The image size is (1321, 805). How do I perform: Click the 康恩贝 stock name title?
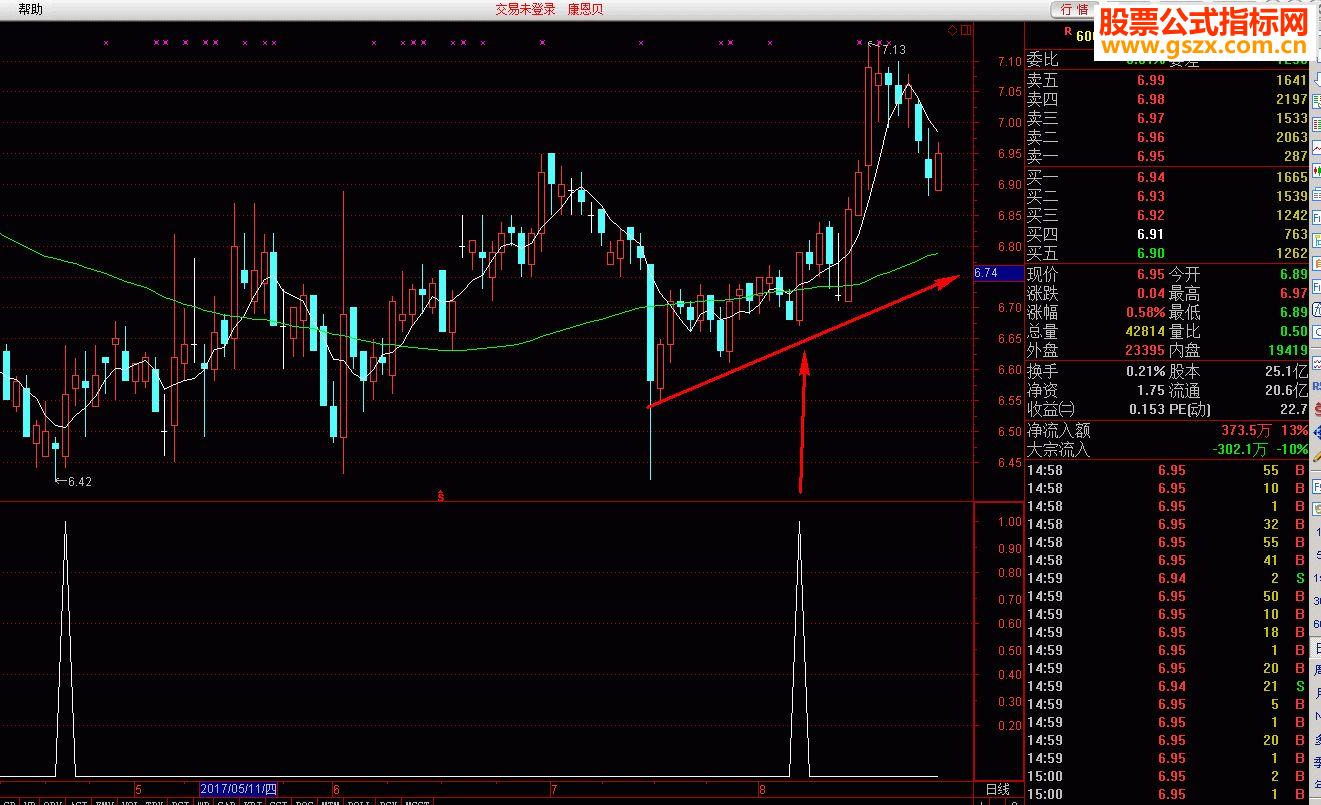tap(586, 9)
